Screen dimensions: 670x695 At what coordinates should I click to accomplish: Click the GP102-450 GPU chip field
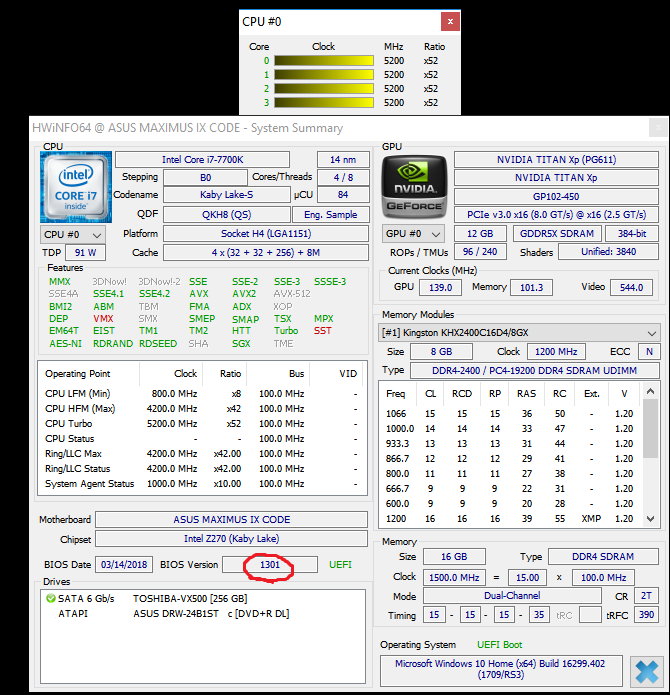(556, 196)
